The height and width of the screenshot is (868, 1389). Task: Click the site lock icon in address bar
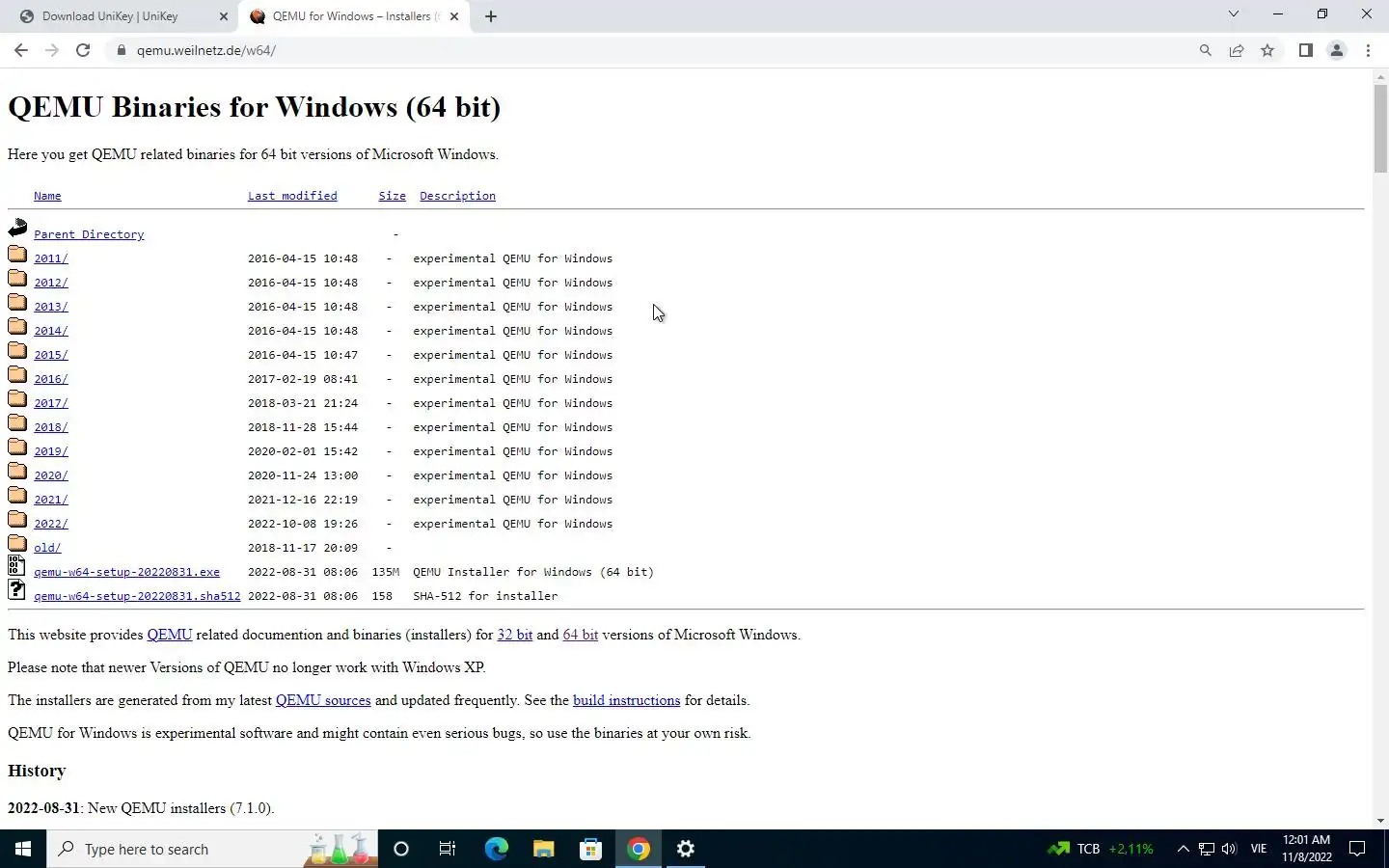click(x=122, y=50)
